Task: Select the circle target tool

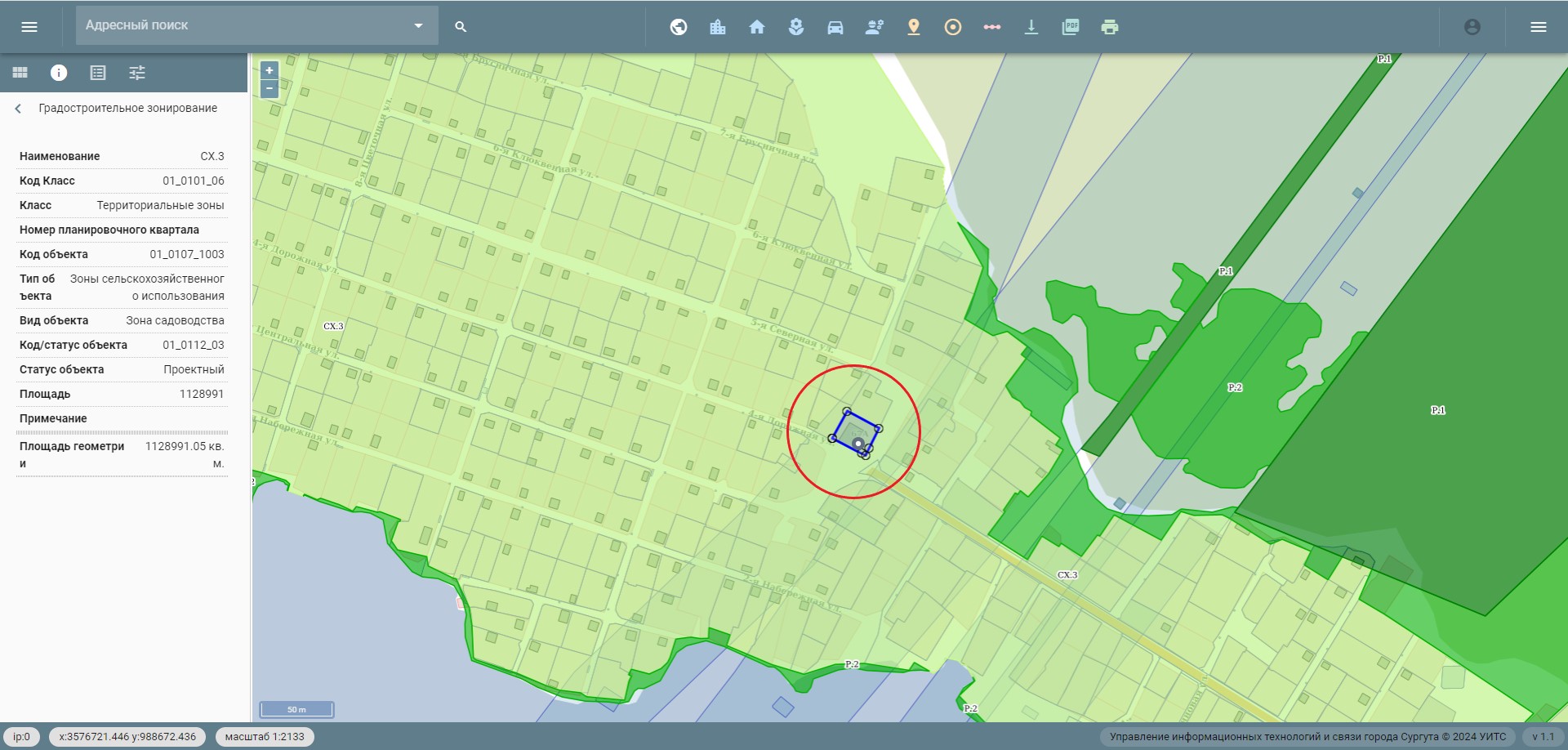Action: (952, 27)
